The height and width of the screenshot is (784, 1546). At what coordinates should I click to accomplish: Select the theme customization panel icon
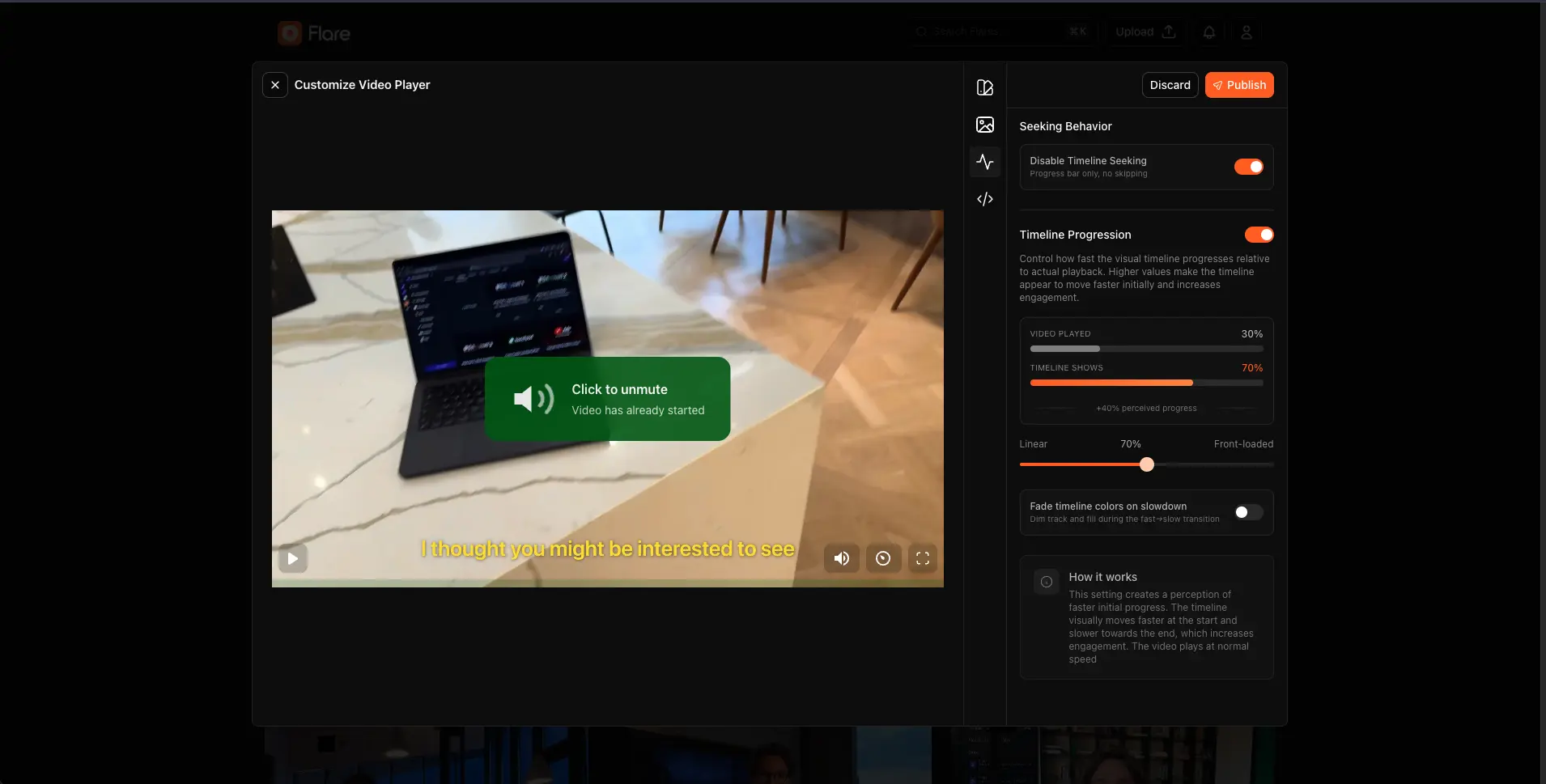coord(984,87)
